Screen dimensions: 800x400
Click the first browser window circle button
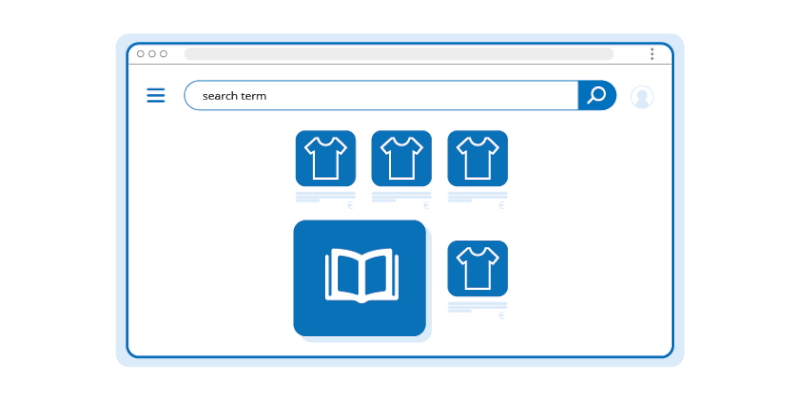coord(140,54)
